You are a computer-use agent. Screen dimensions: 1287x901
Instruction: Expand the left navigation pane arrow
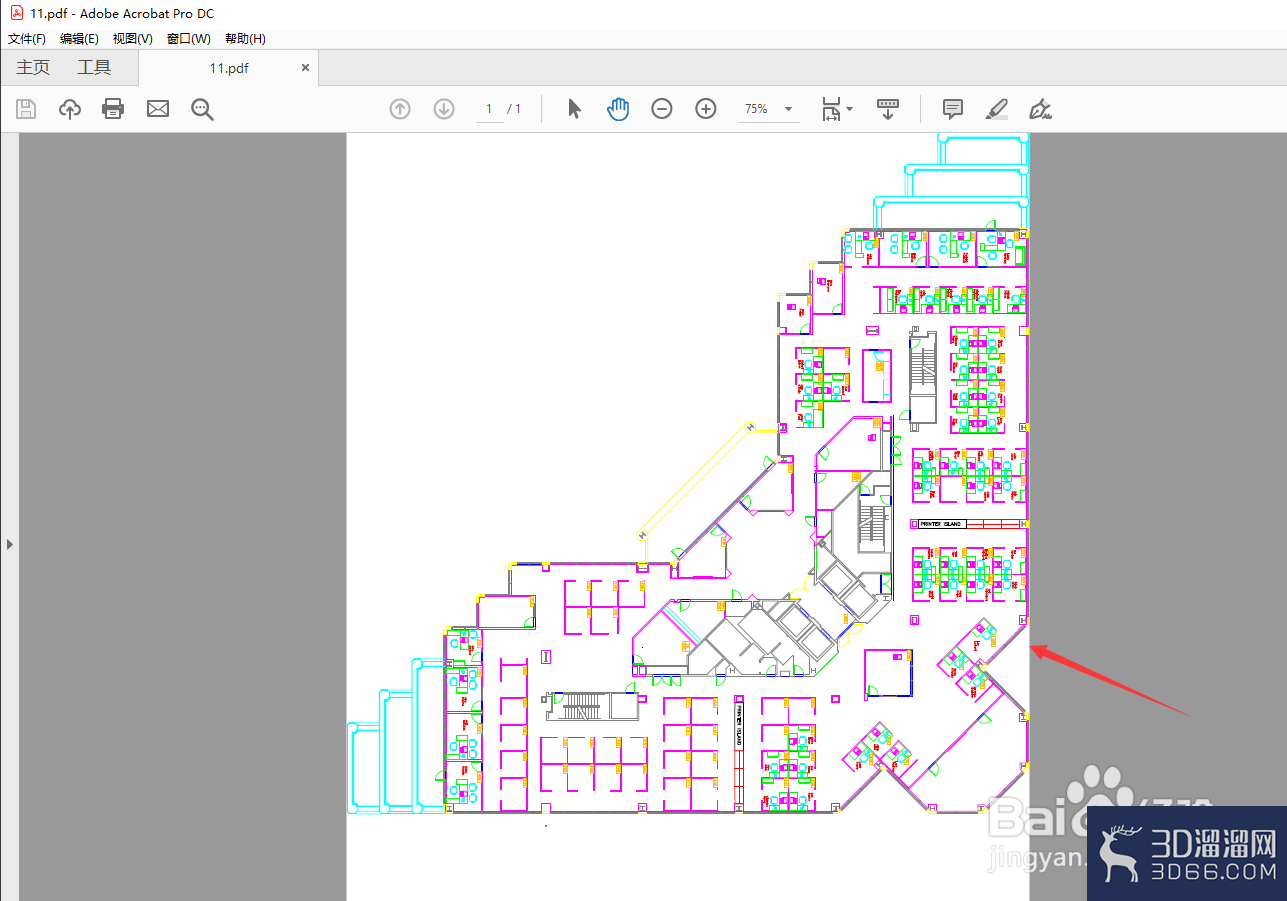[10, 544]
